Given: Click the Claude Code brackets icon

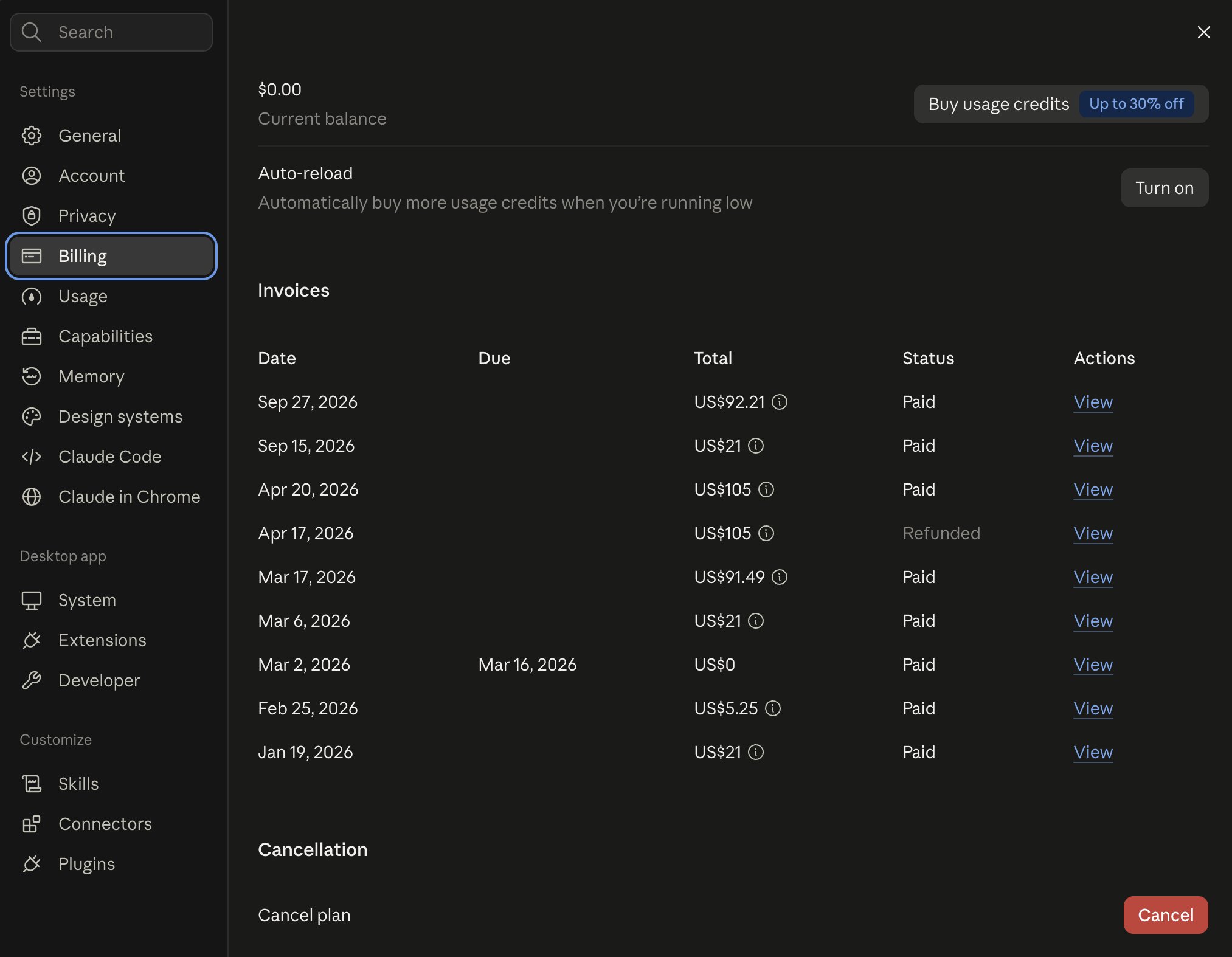Looking at the screenshot, I should (x=32, y=457).
